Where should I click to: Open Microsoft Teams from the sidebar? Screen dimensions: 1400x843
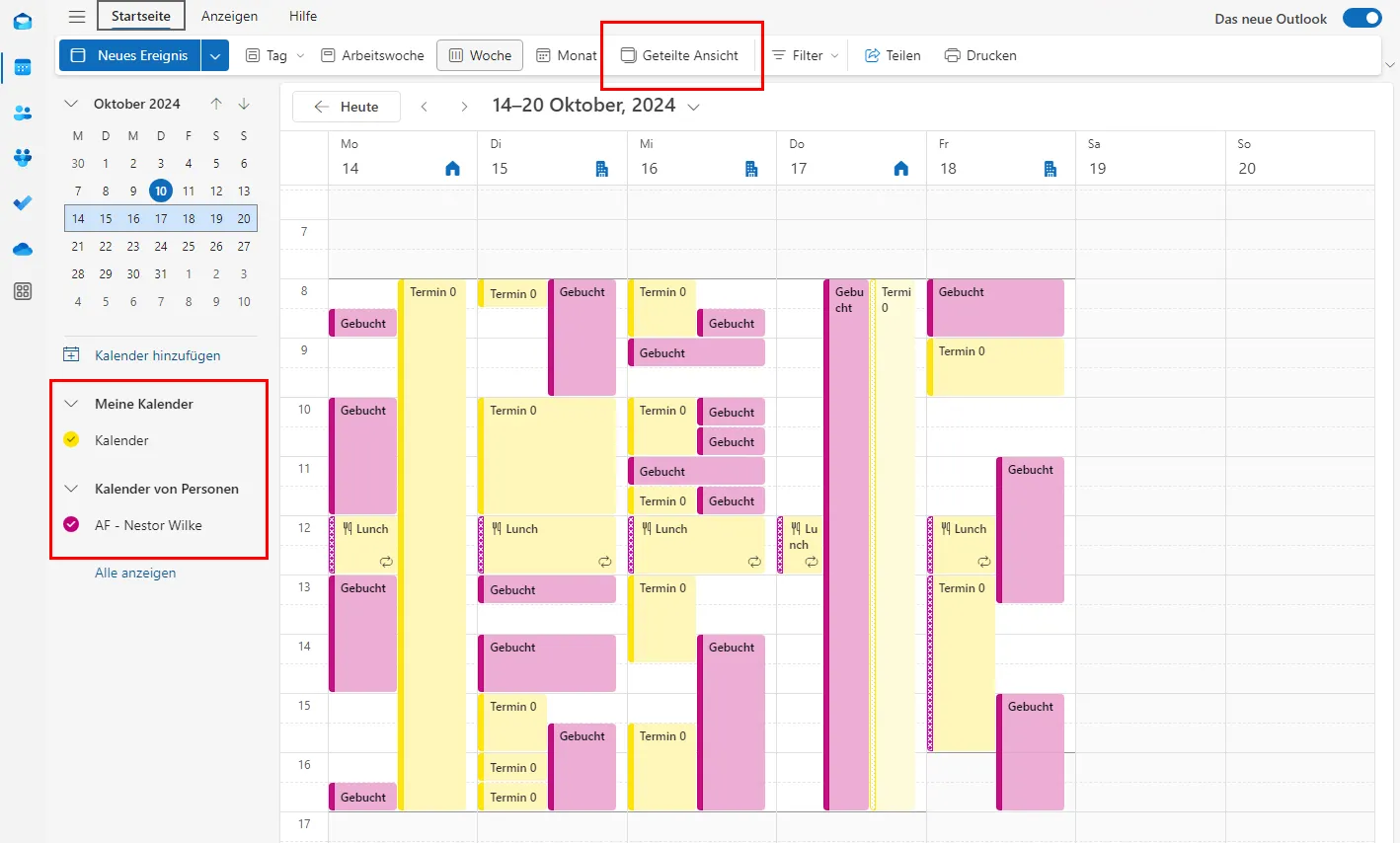point(22,158)
